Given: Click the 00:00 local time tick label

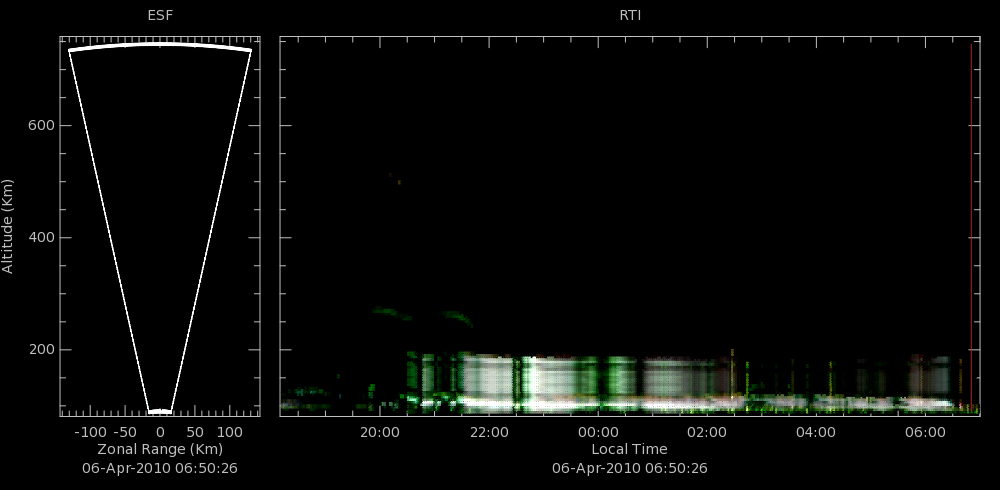Looking at the screenshot, I should [598, 432].
